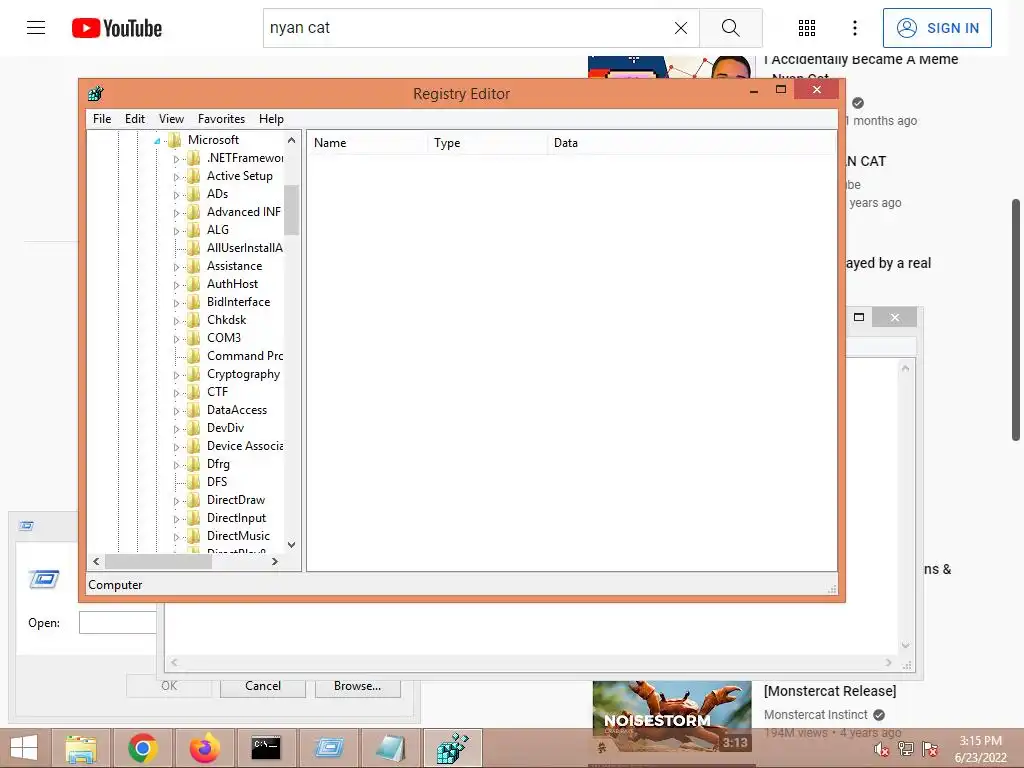Select the BidInterface key
1024x768 pixels.
point(238,302)
